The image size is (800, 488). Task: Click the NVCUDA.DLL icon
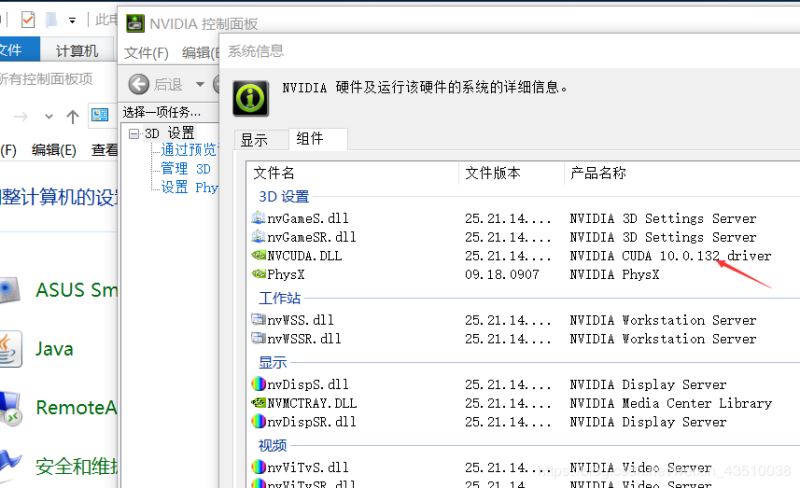(x=259, y=255)
